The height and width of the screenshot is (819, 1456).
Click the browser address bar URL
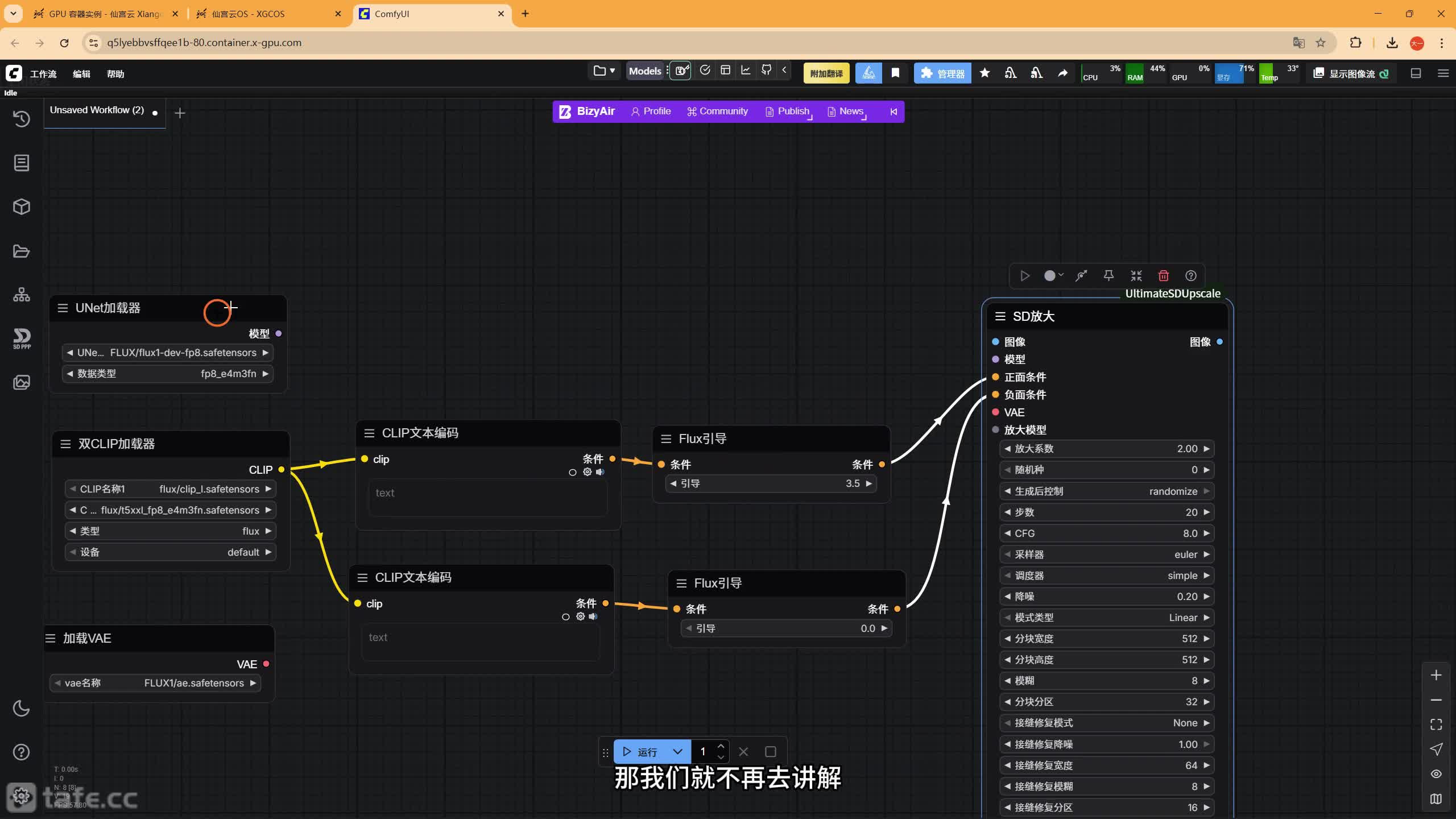pyautogui.click(x=204, y=43)
